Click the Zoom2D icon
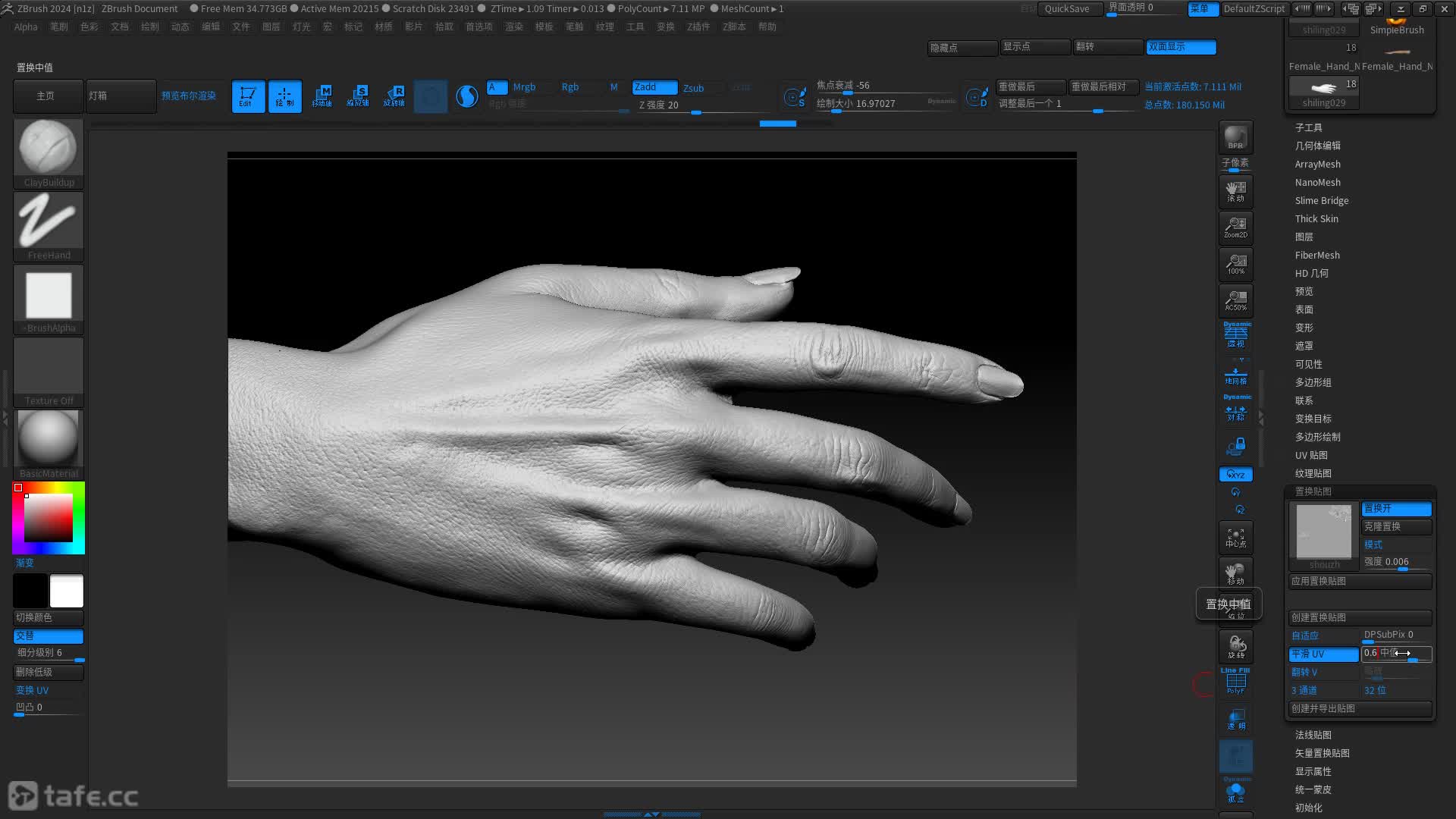1456x819 pixels. click(x=1235, y=227)
